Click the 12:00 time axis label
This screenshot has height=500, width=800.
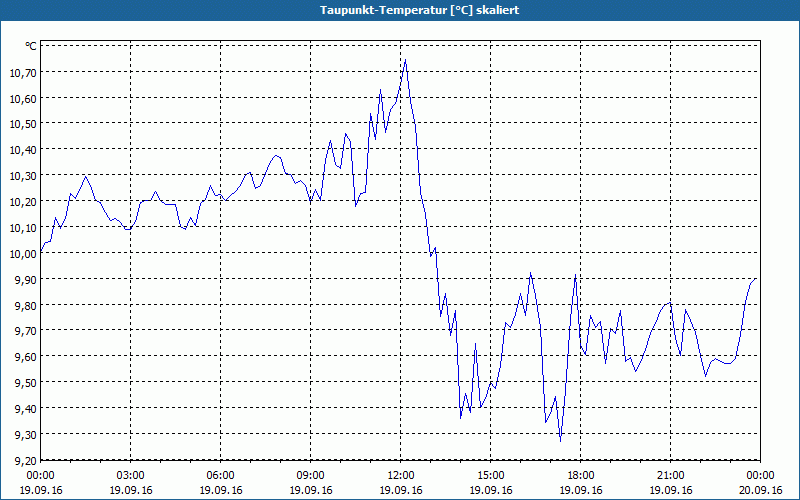(401, 476)
